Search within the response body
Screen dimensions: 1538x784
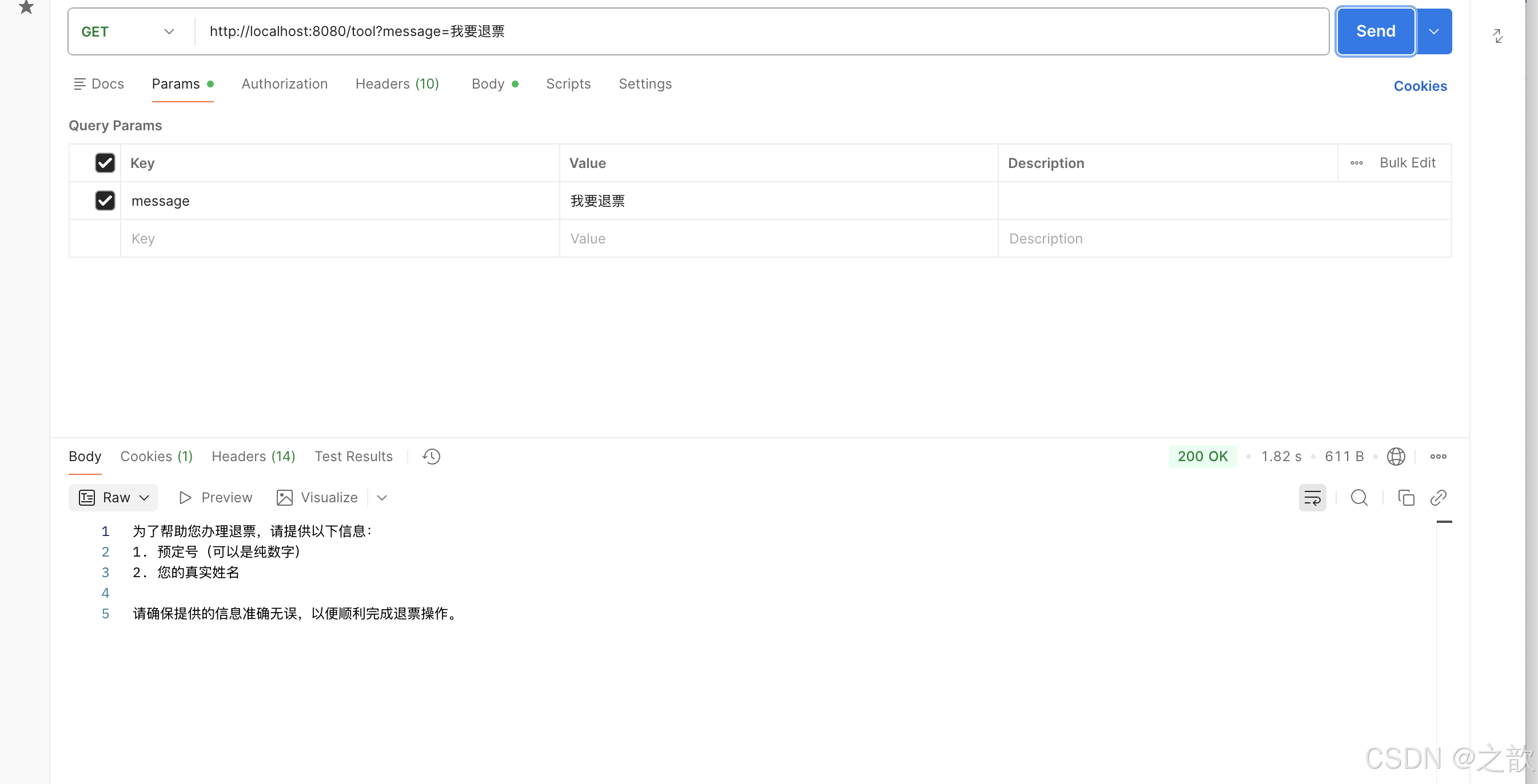coord(1359,498)
